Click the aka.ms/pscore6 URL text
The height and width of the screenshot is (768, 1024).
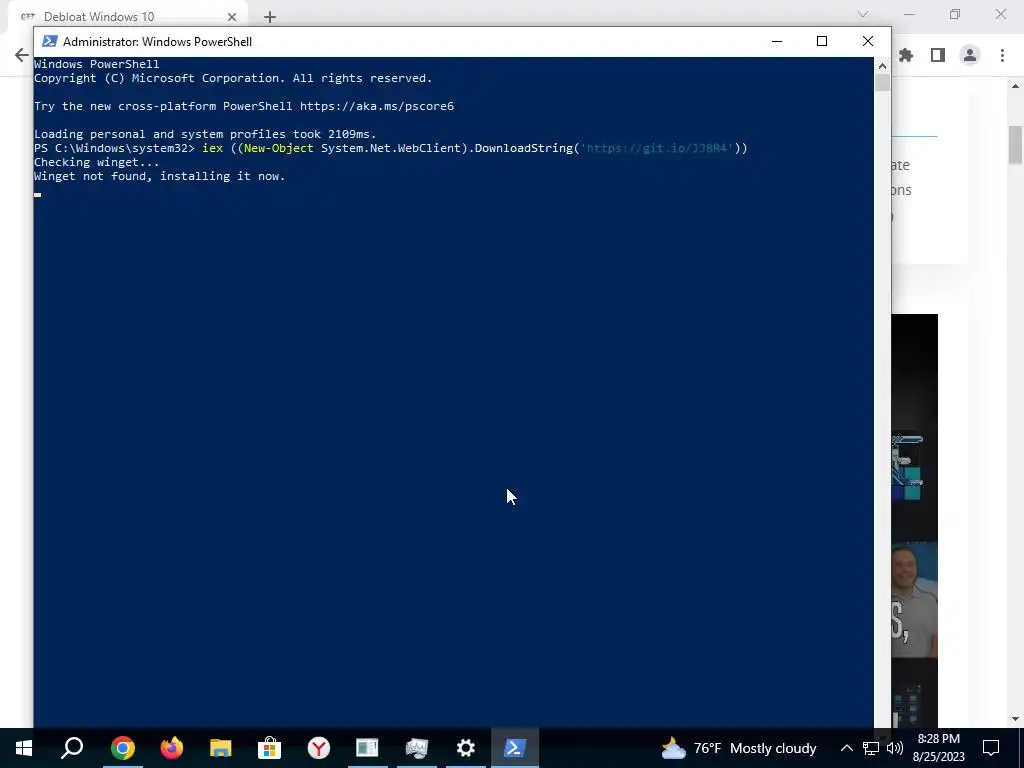(377, 106)
